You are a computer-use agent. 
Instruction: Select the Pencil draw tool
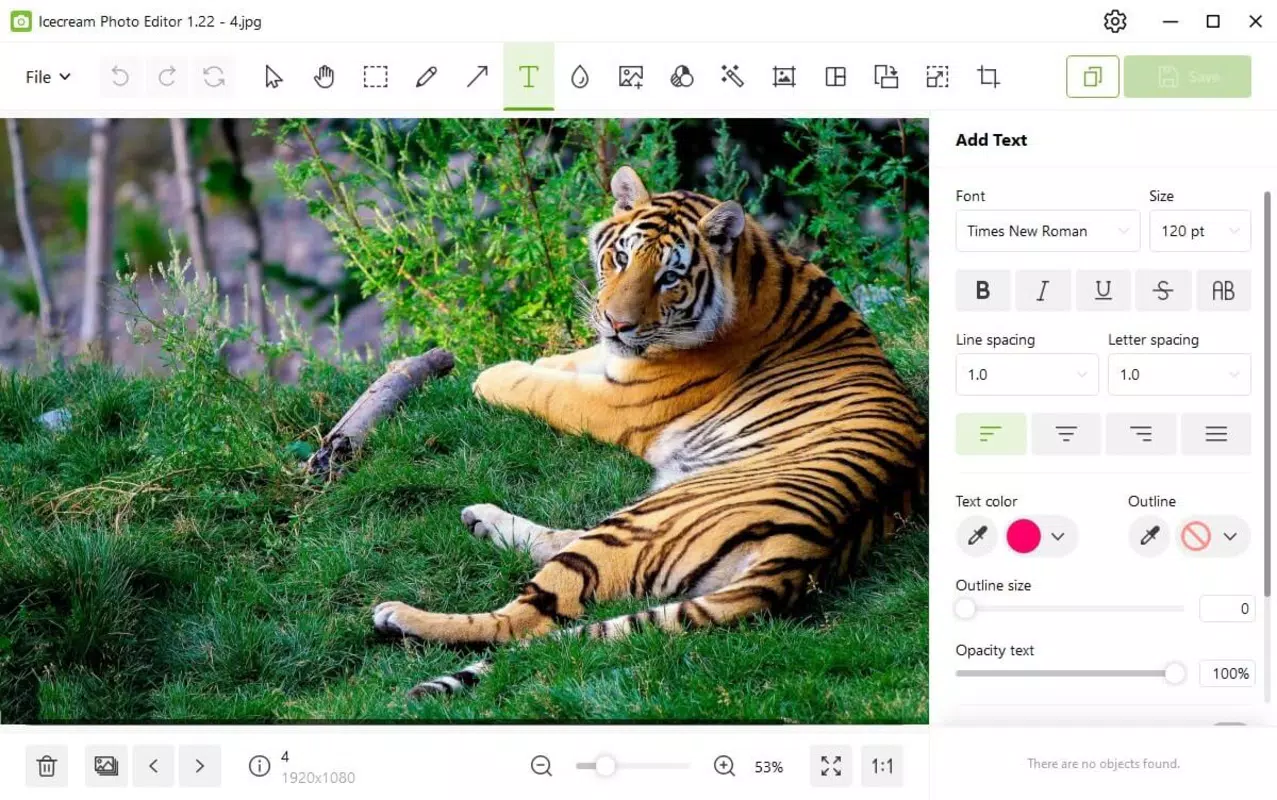pyautogui.click(x=426, y=77)
